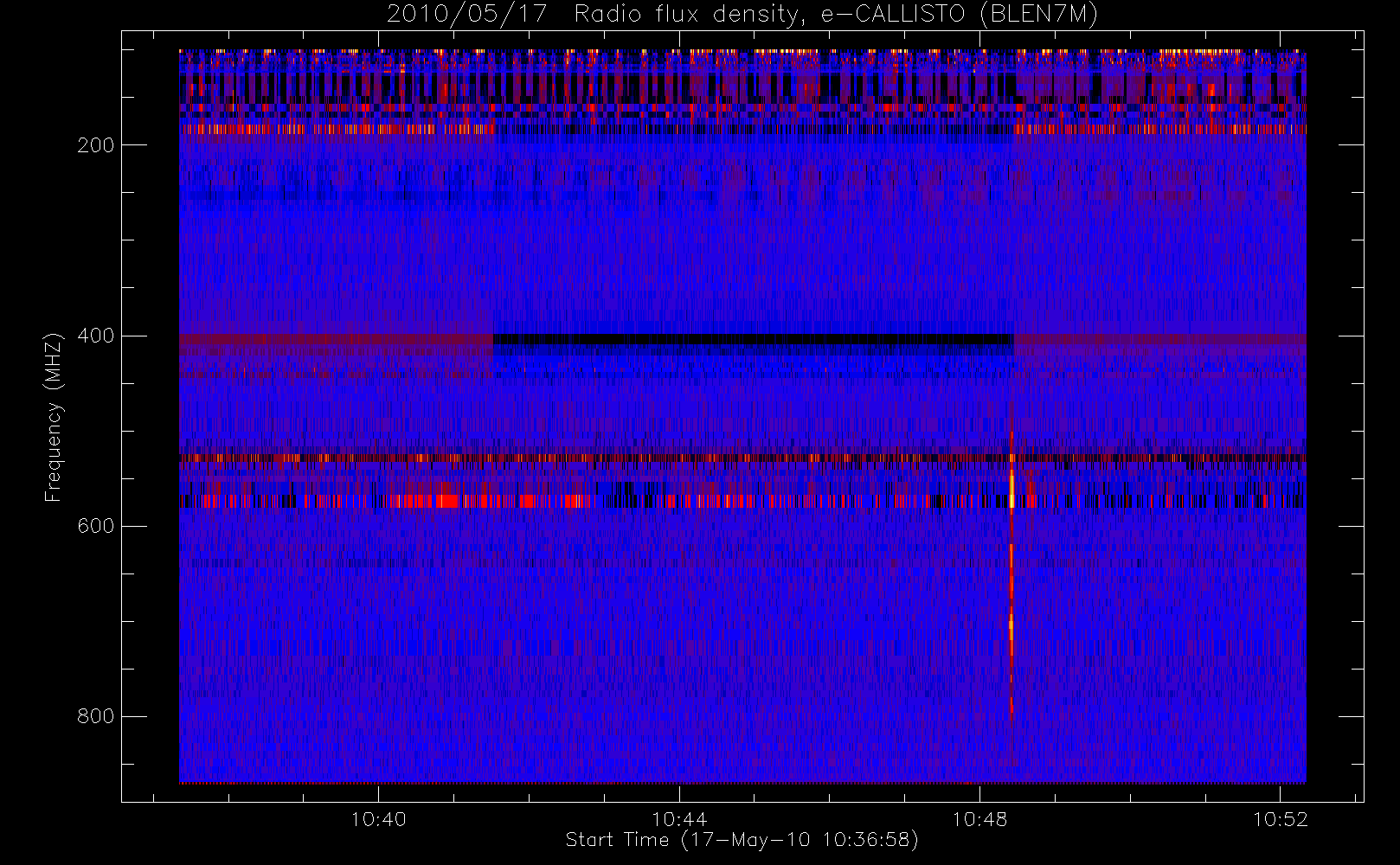Click the 'Start Time (17-May-10 10:36:58)' label
The image size is (1400, 865).
[x=742, y=840]
